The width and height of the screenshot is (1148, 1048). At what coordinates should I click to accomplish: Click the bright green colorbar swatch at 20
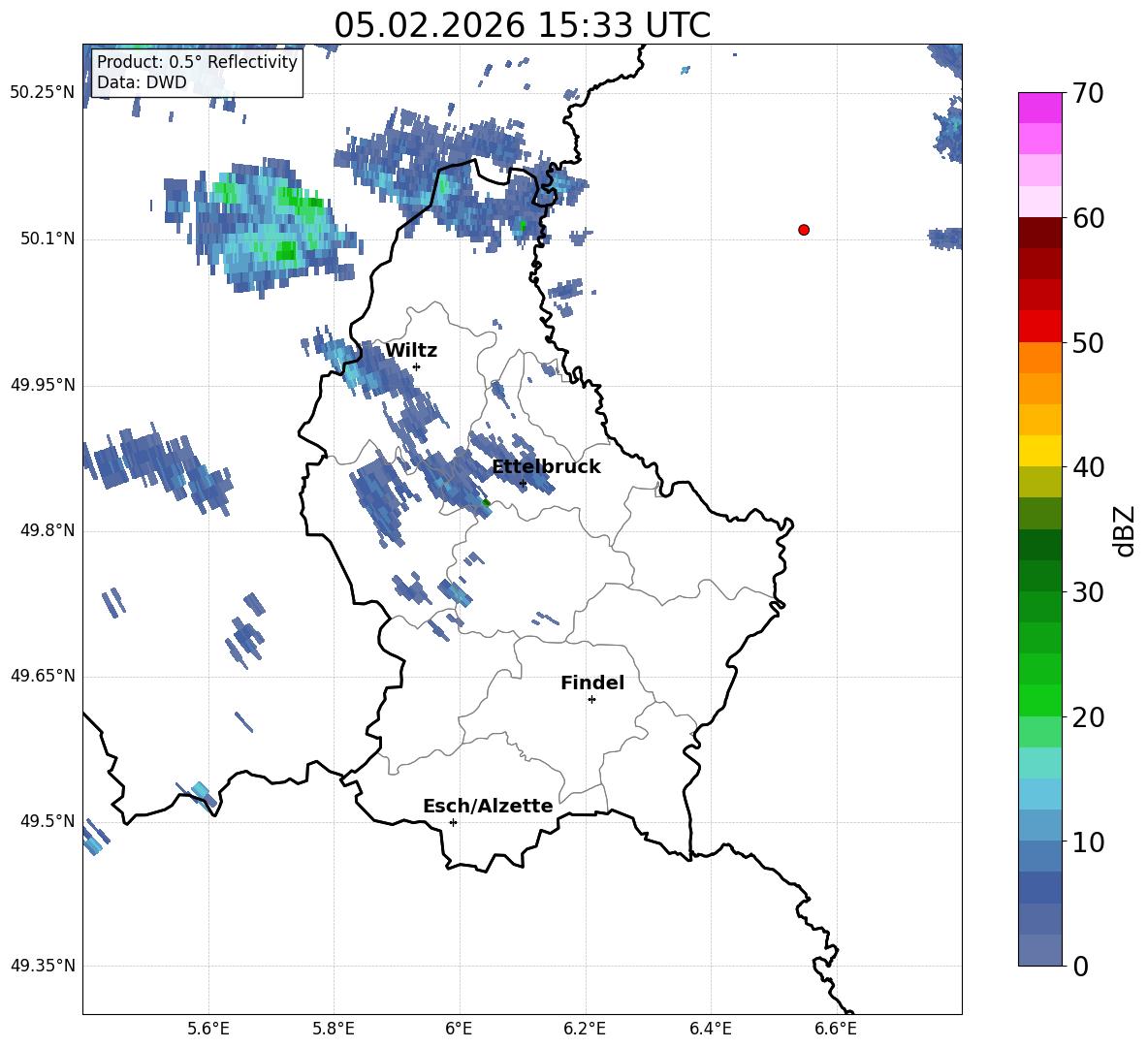[x=1039, y=700]
